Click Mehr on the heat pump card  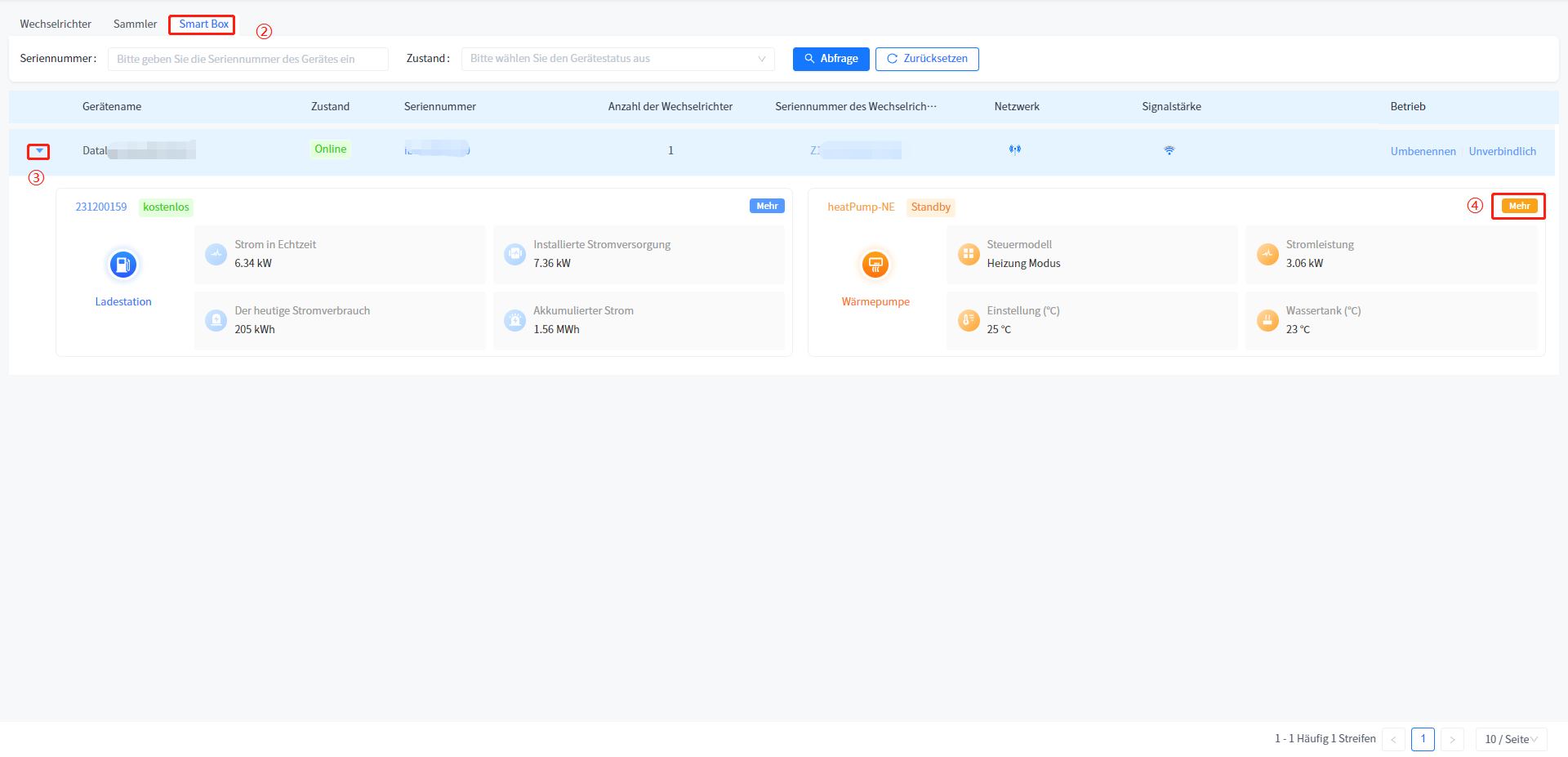tap(1519, 206)
